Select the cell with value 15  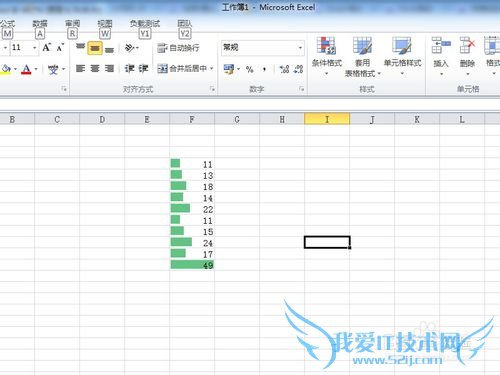pos(192,231)
